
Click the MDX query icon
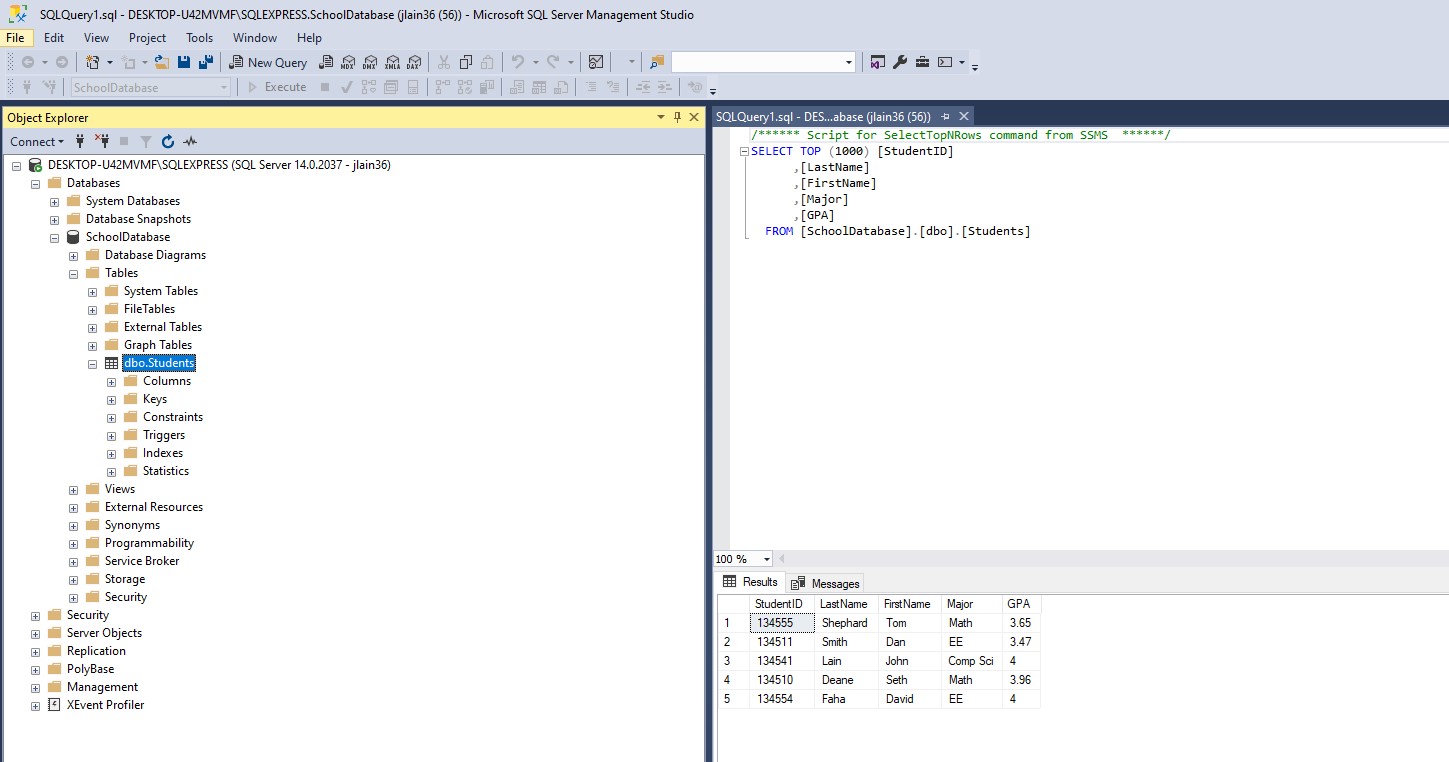(x=348, y=62)
